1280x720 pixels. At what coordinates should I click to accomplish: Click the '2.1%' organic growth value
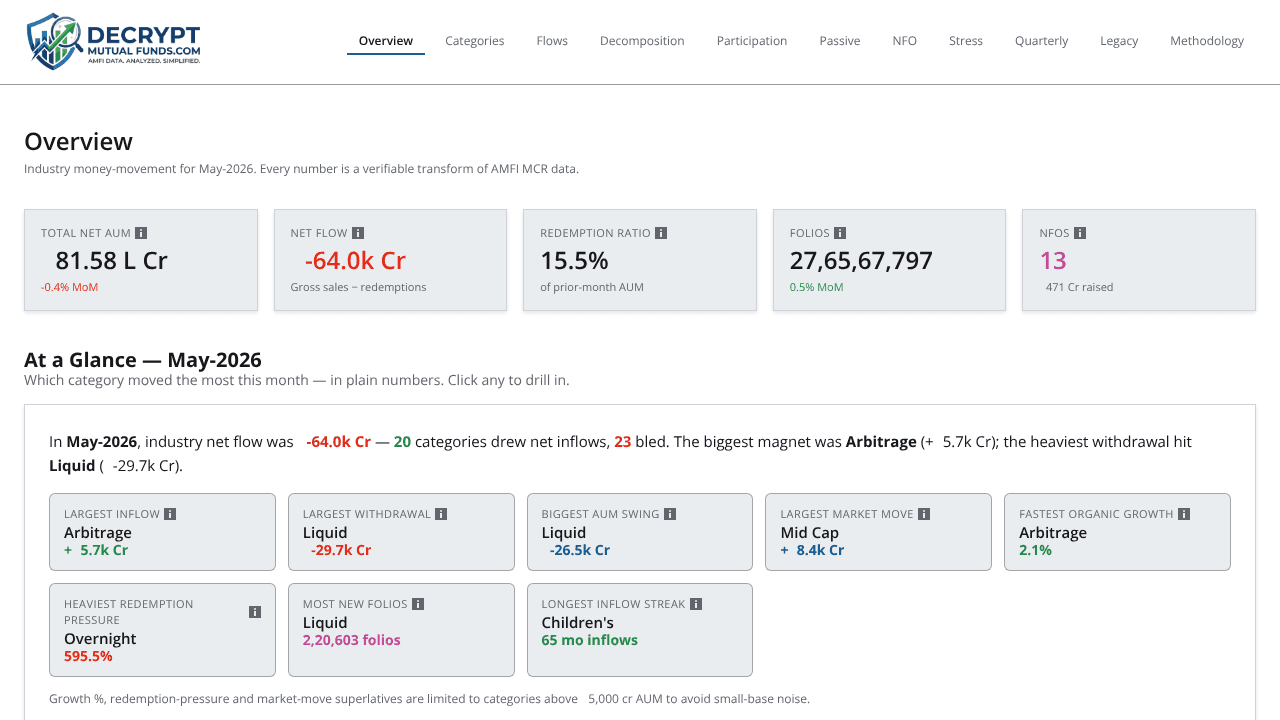tap(1035, 550)
